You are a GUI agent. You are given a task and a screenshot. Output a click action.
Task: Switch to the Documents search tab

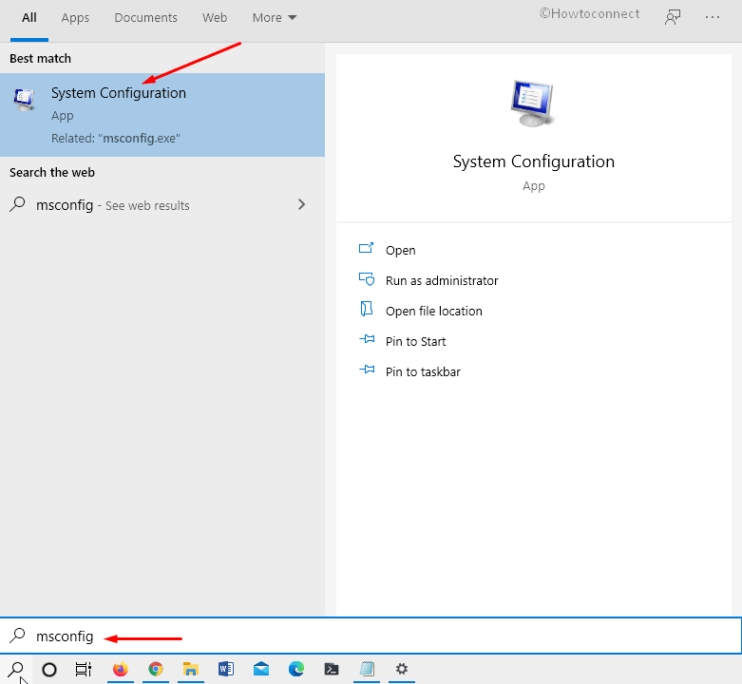146,18
